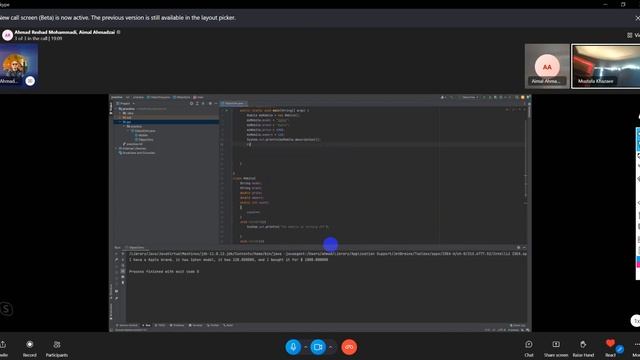Select Ahmad's video thumbnail
Screen dimensions: 640x360
click(x=18, y=65)
